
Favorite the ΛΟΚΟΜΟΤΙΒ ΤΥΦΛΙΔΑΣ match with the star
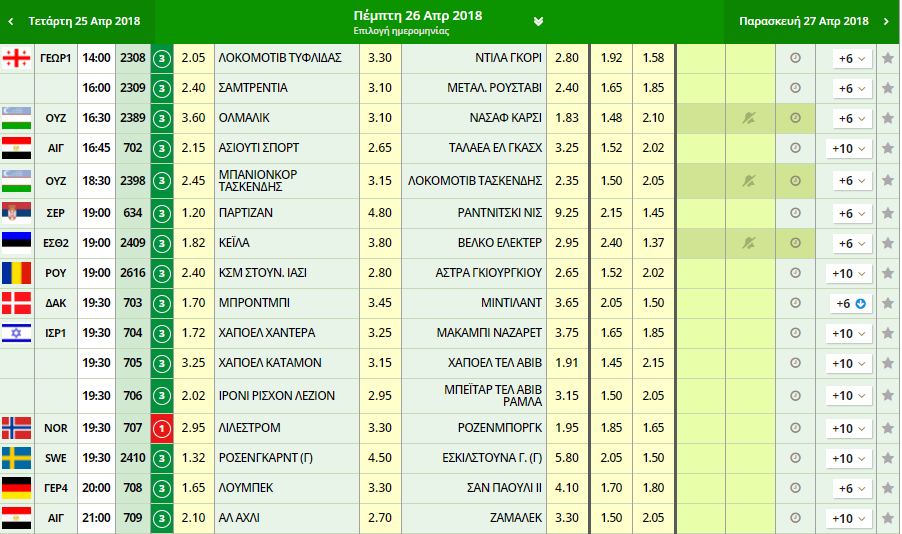point(887,58)
